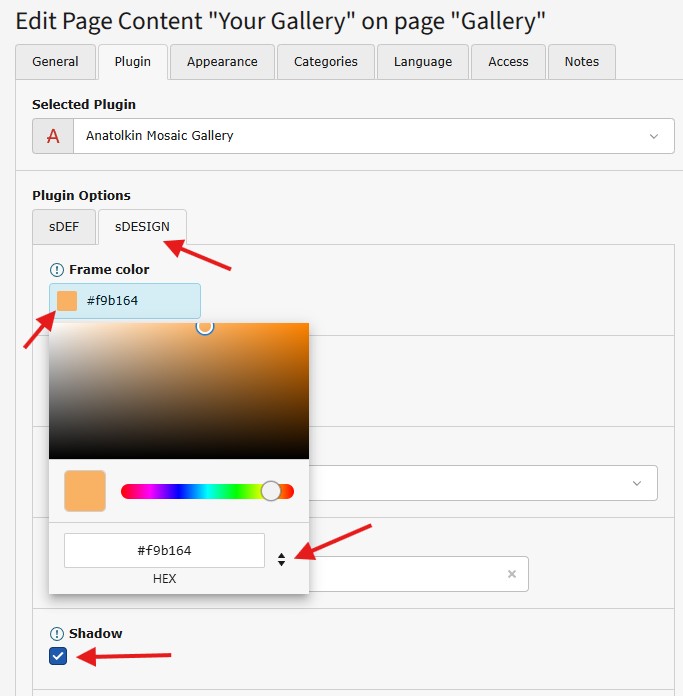The width and height of the screenshot is (683, 696).
Task: Go to the Categories tab
Action: click(x=325, y=62)
